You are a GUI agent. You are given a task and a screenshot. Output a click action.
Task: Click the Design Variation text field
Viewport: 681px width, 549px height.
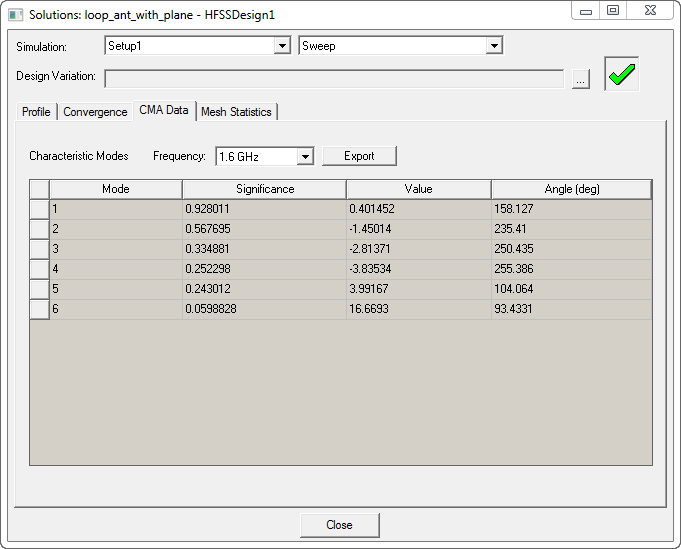coord(334,79)
